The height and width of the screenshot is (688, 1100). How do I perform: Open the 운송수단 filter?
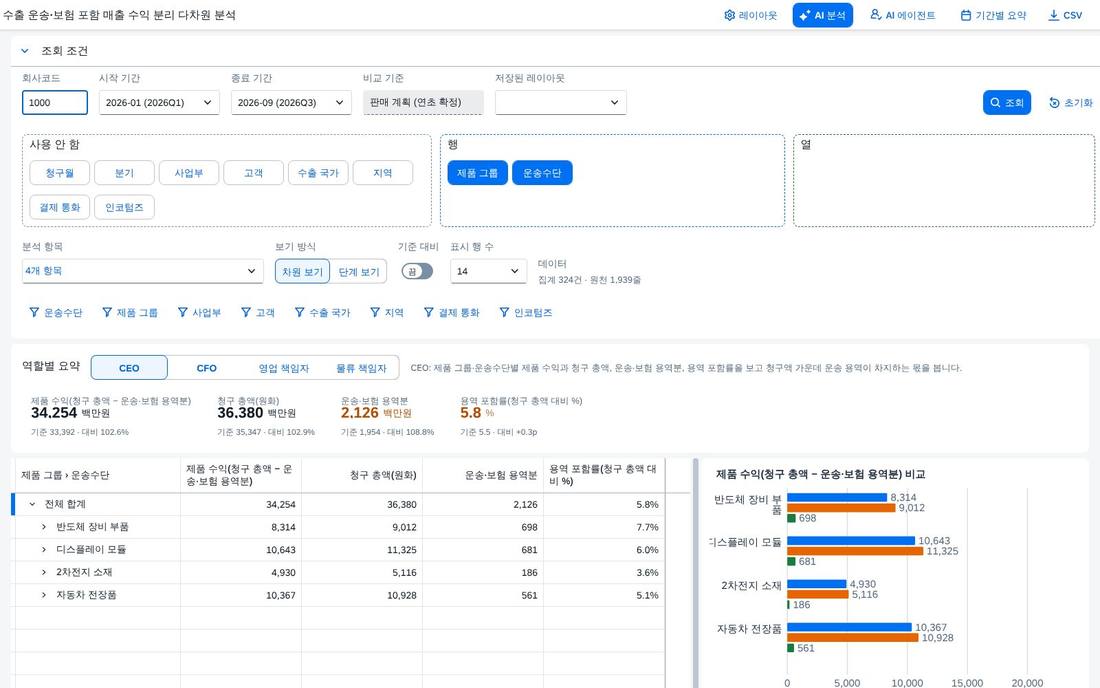click(55, 313)
